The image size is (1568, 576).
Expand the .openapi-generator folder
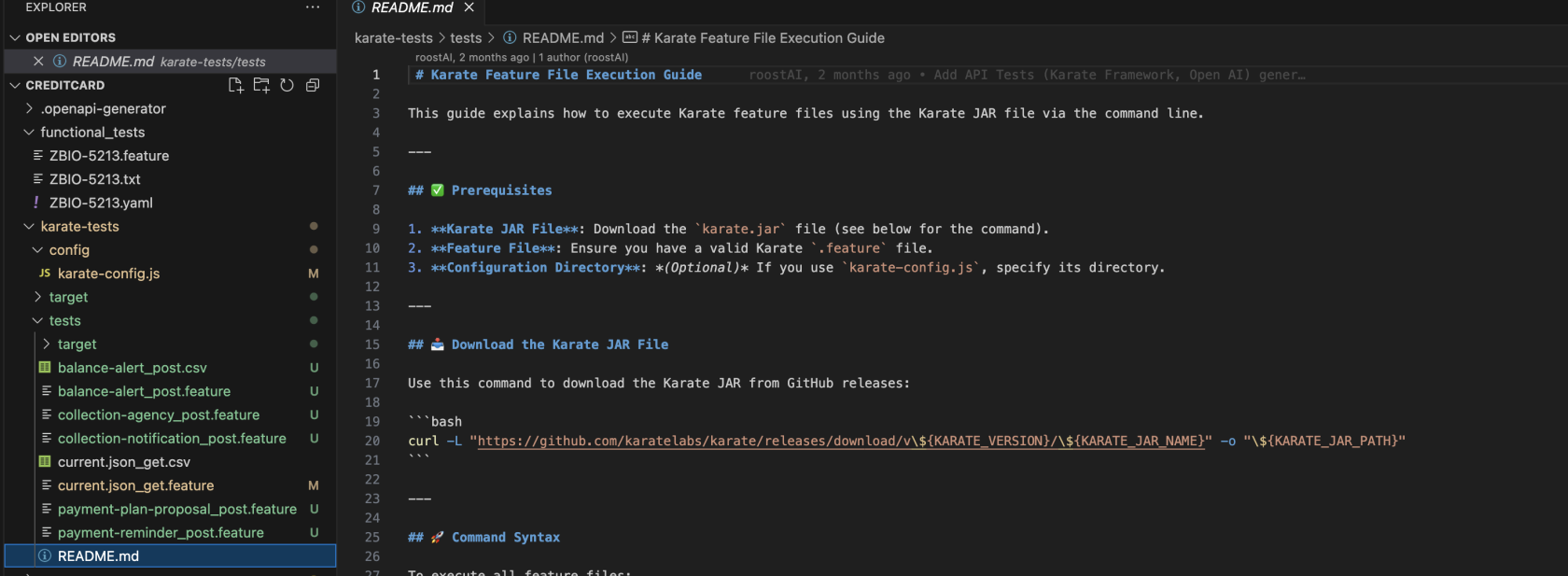(x=29, y=108)
